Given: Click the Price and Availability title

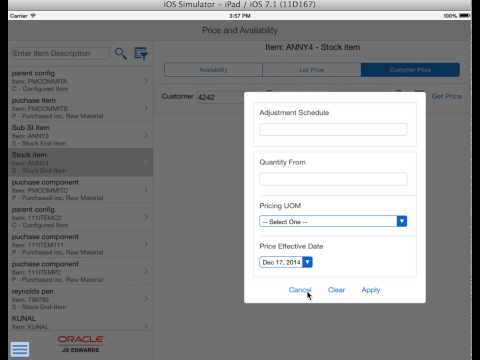Looking at the screenshot, I should pos(240,30).
